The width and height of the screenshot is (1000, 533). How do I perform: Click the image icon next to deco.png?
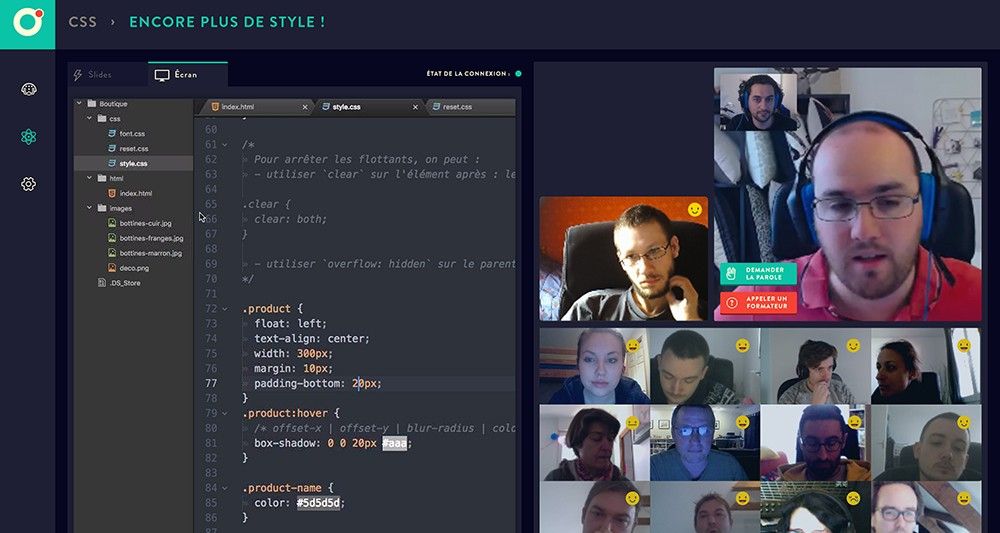point(112,268)
